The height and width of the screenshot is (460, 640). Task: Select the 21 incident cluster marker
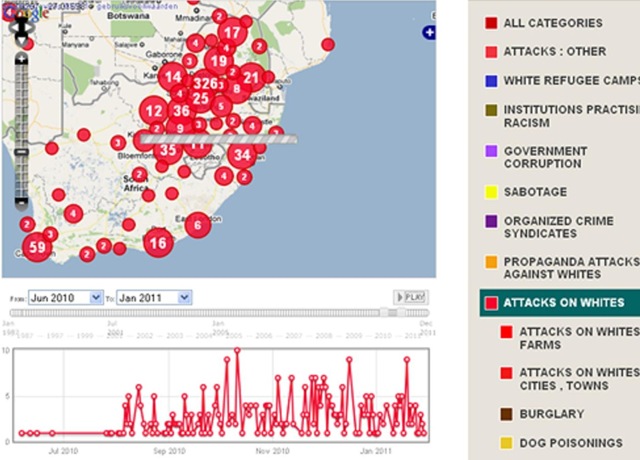pyautogui.click(x=251, y=78)
